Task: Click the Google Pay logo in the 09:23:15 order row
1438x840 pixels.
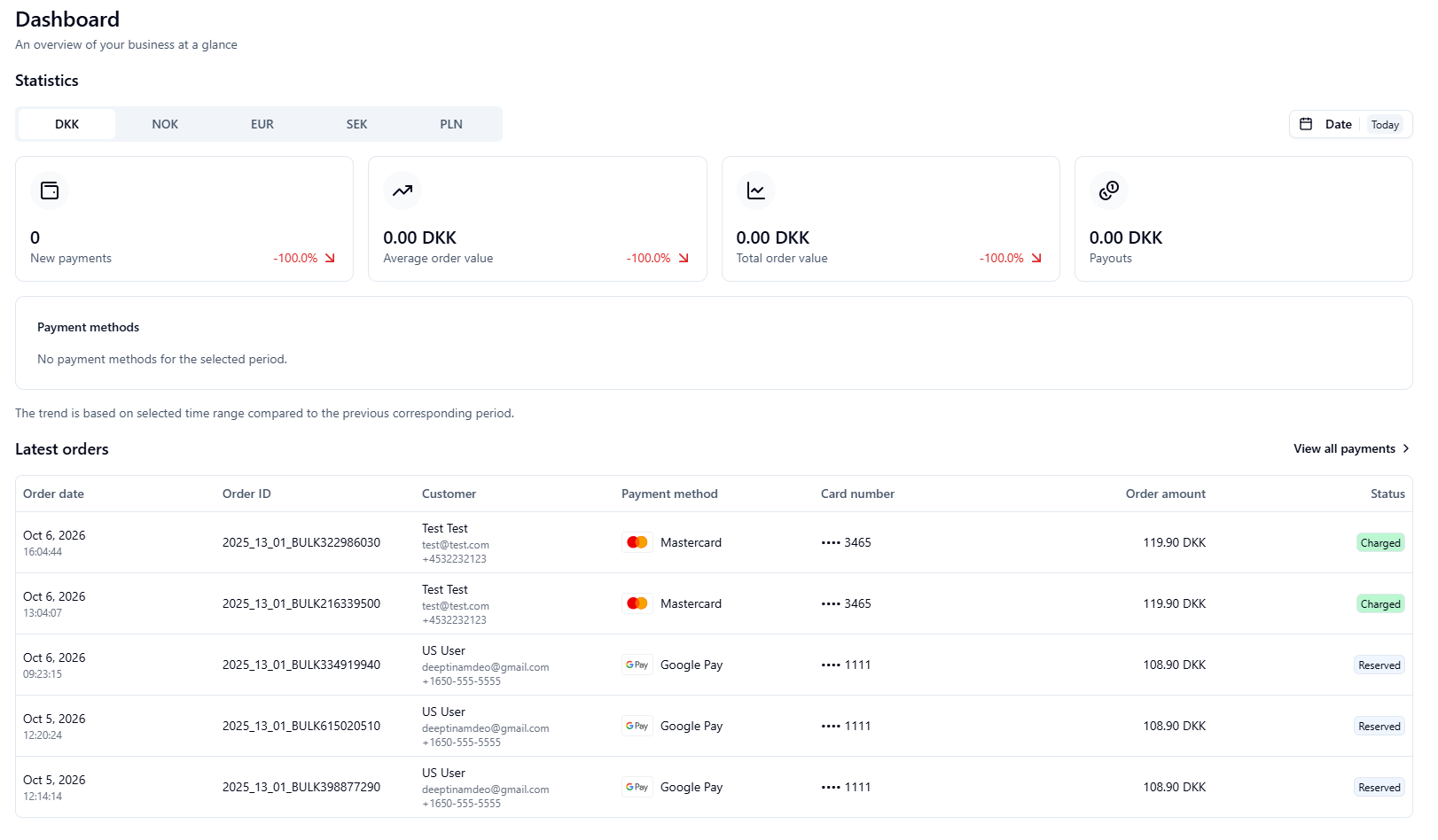Action: (x=637, y=665)
